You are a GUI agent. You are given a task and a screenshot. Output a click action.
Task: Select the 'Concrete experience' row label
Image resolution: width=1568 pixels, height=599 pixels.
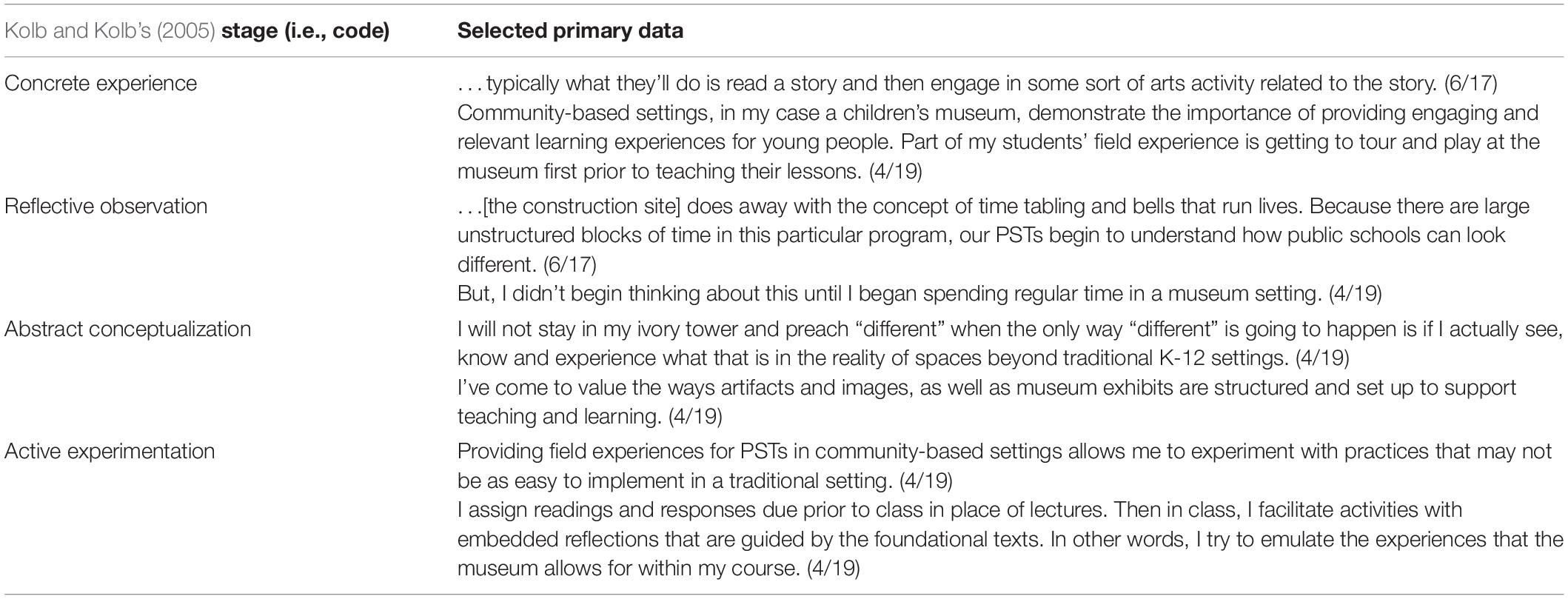[101, 83]
